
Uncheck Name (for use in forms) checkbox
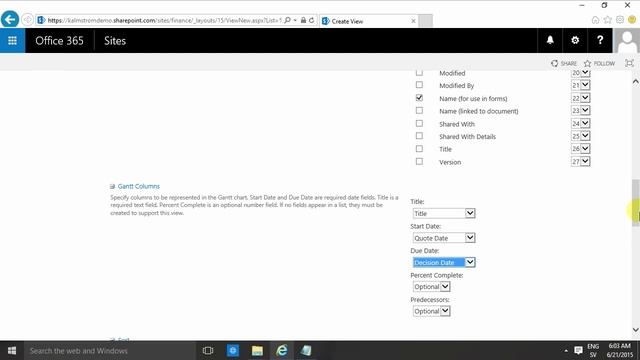pyautogui.click(x=419, y=98)
